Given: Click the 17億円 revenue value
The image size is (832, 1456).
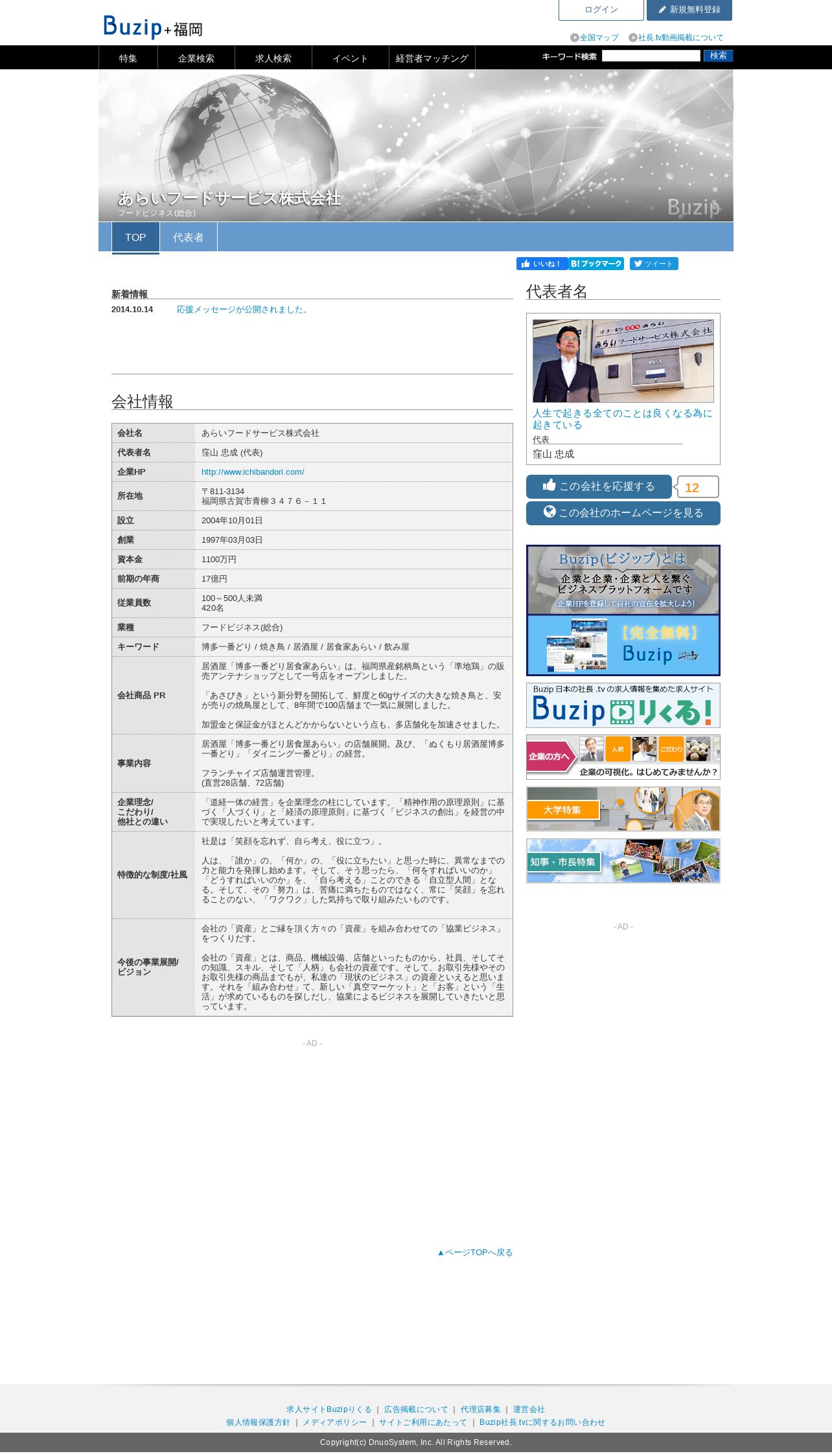Looking at the screenshot, I should 214,579.
